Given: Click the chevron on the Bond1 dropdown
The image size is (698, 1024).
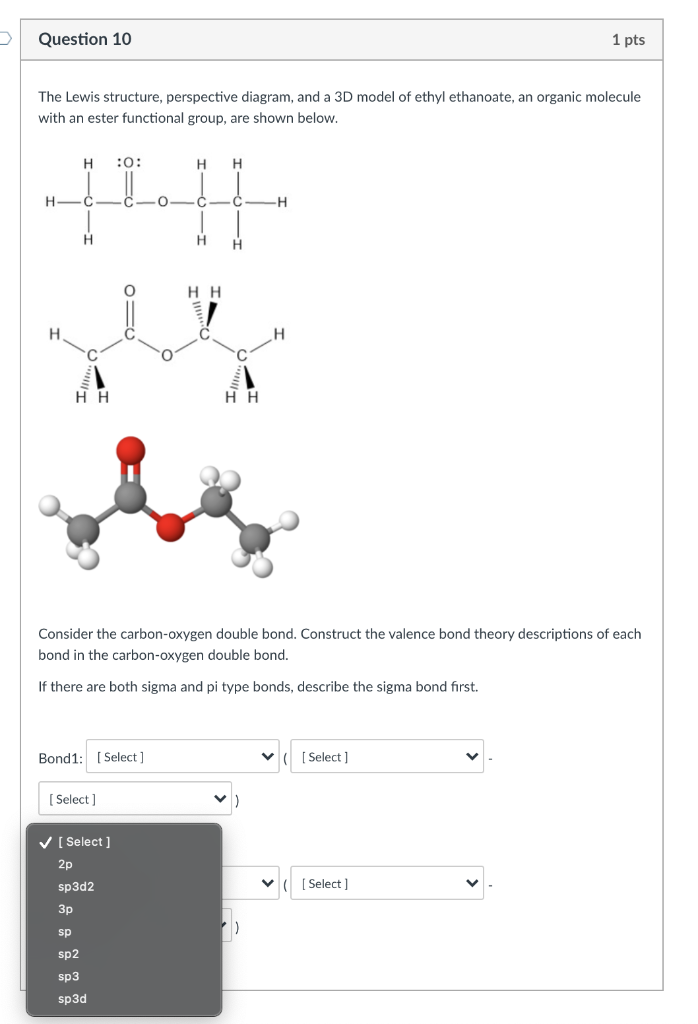Looking at the screenshot, I should tap(267, 757).
